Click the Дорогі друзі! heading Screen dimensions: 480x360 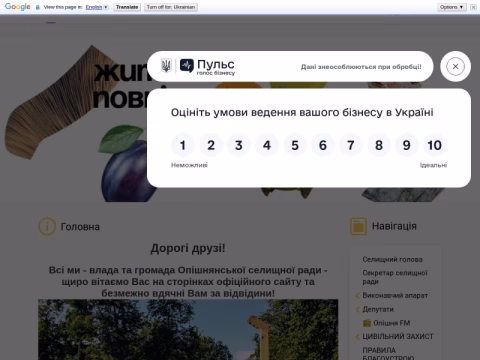point(188,248)
